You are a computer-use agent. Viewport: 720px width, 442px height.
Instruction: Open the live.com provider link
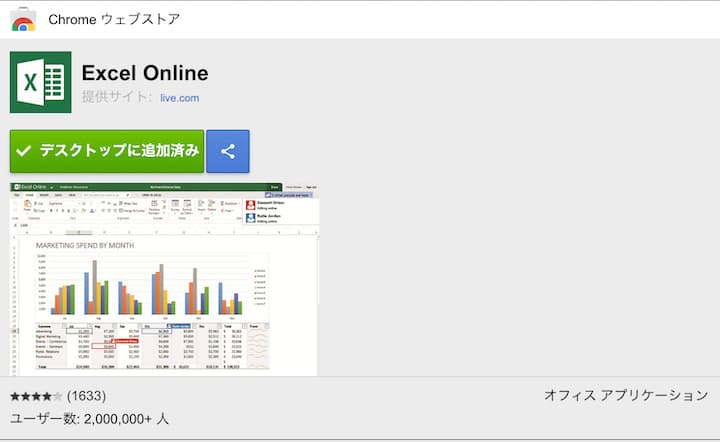[180, 98]
